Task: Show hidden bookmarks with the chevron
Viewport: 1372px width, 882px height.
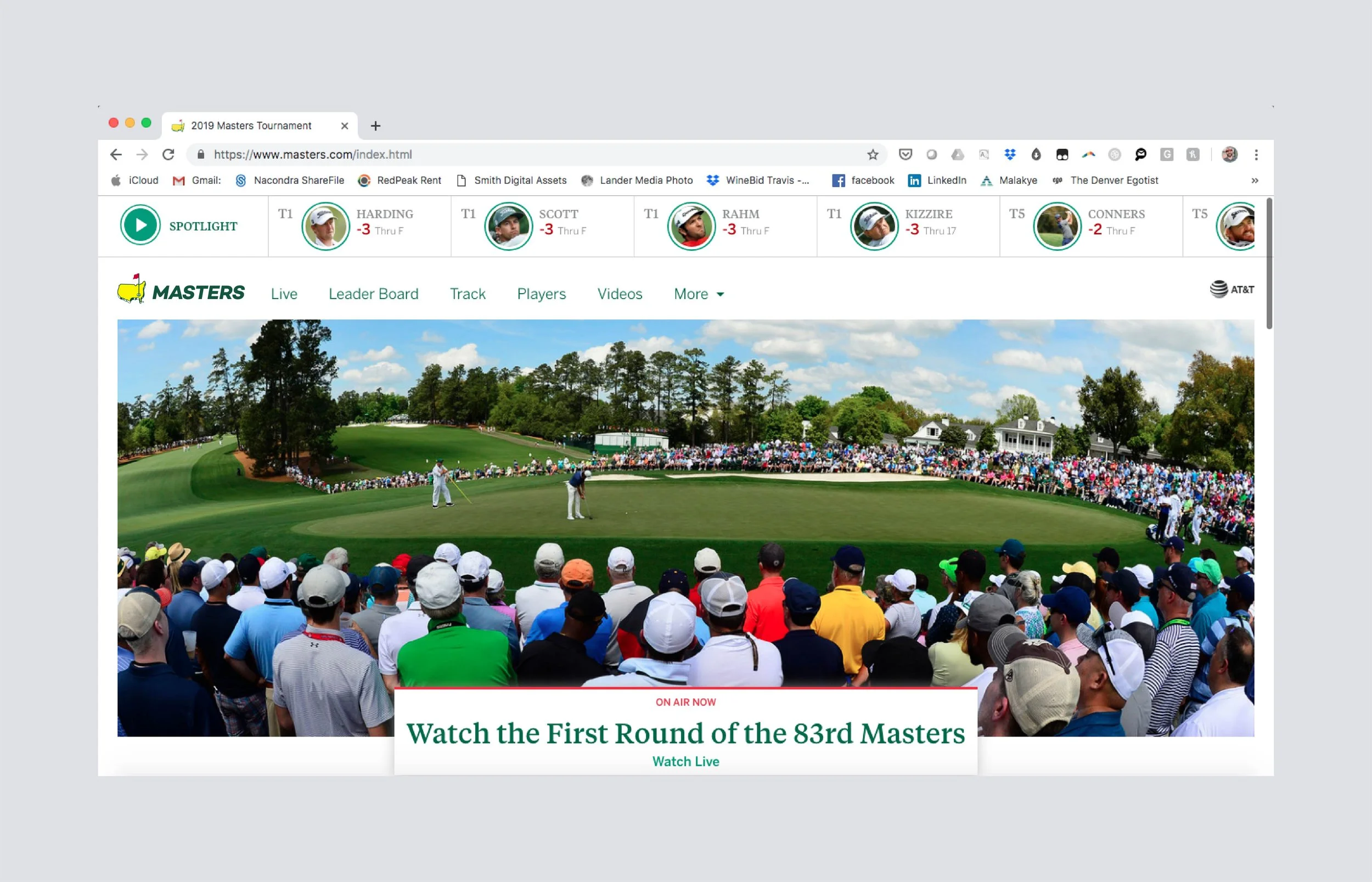Action: 1254,181
